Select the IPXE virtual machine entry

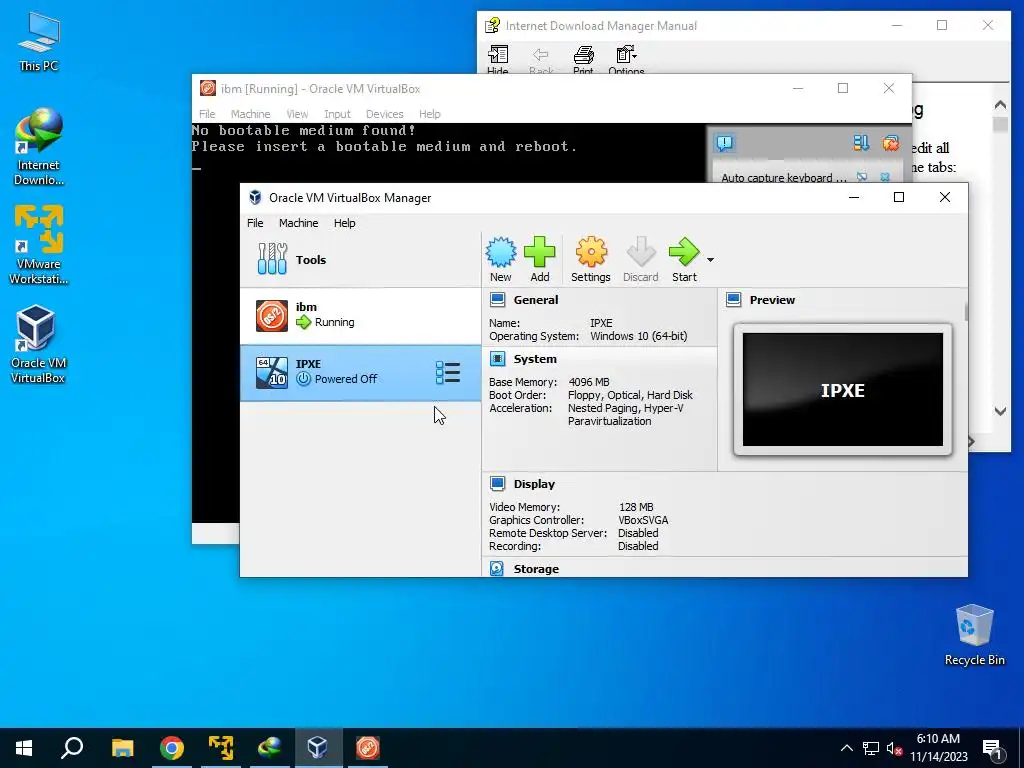(x=360, y=372)
